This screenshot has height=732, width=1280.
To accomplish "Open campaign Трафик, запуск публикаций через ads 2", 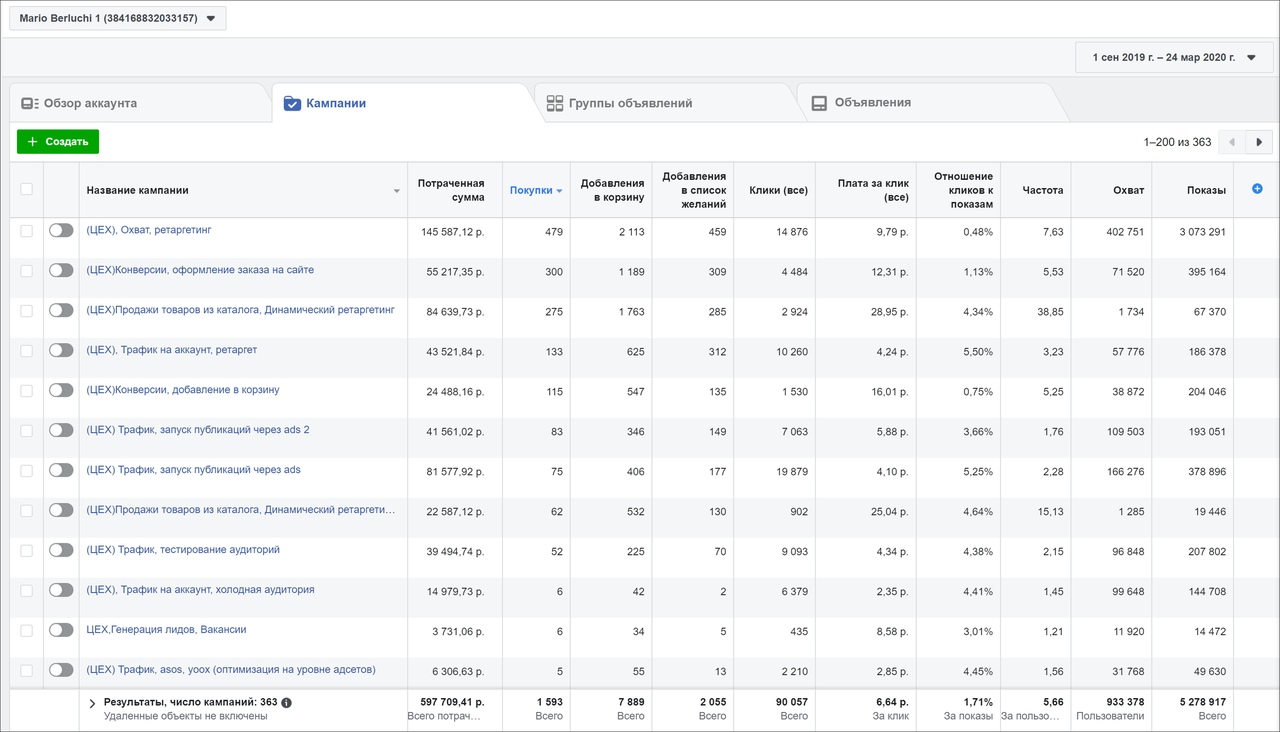I will 198,430.
